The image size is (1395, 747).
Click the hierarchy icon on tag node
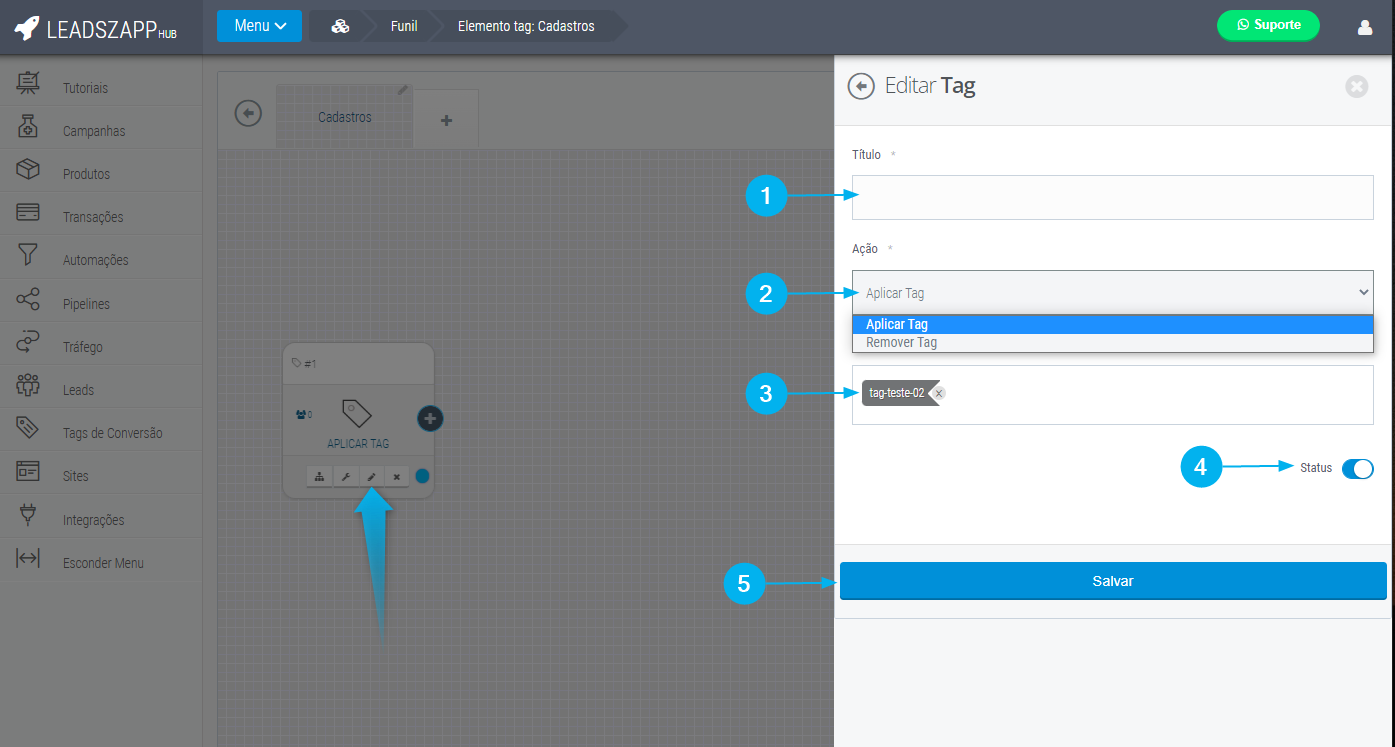click(319, 477)
